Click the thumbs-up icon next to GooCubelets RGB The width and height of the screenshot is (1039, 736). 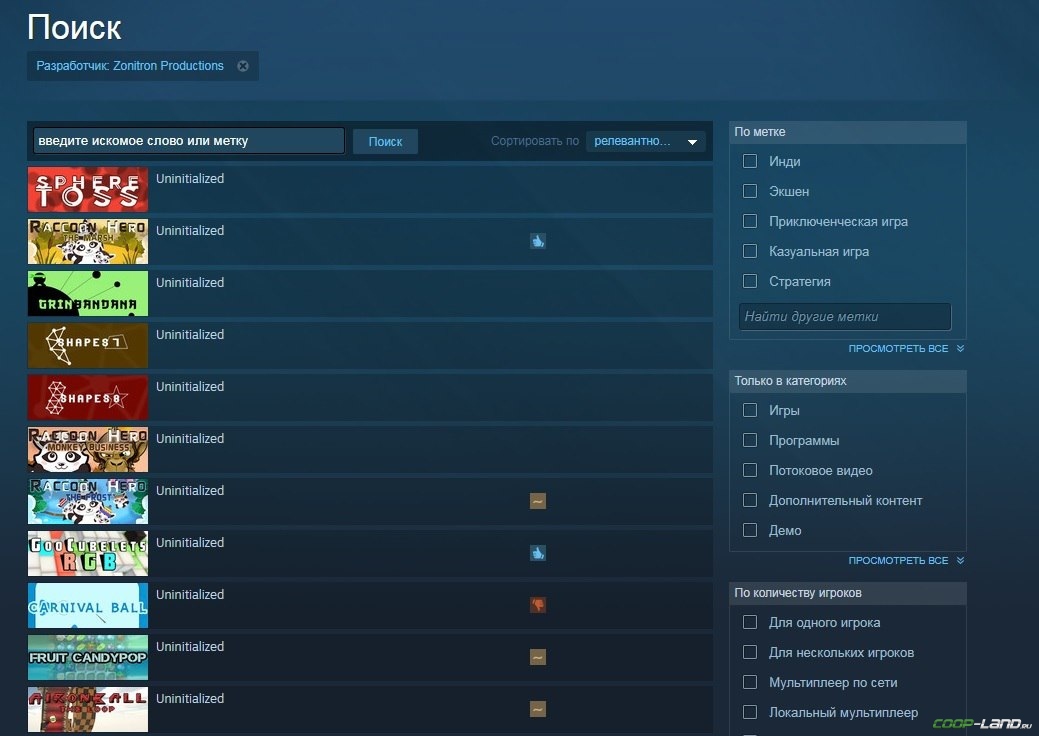click(538, 553)
